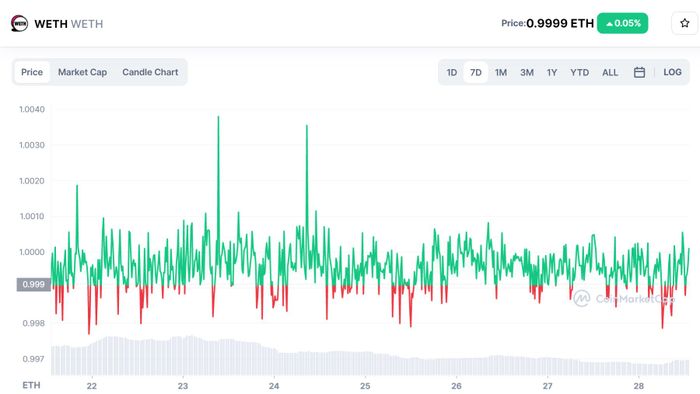
Task: Switch to the Candle Chart tab
Action: (150, 72)
